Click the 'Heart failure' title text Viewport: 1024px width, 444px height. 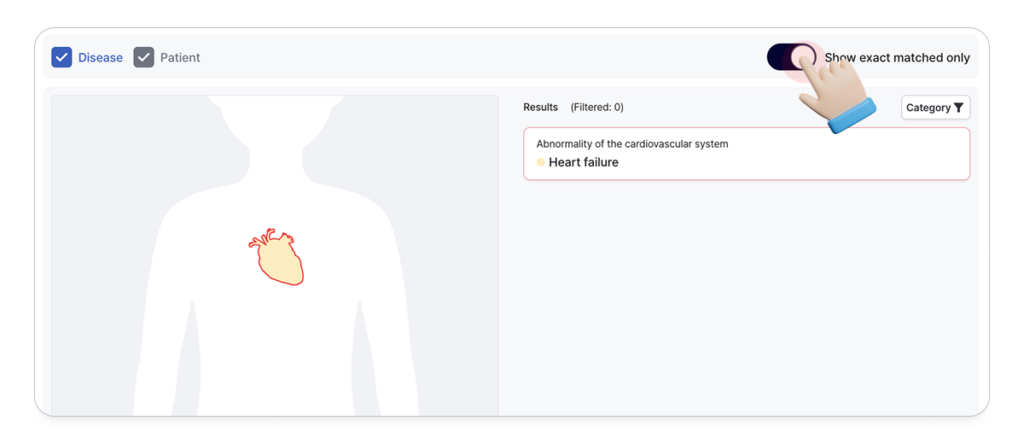pos(584,162)
